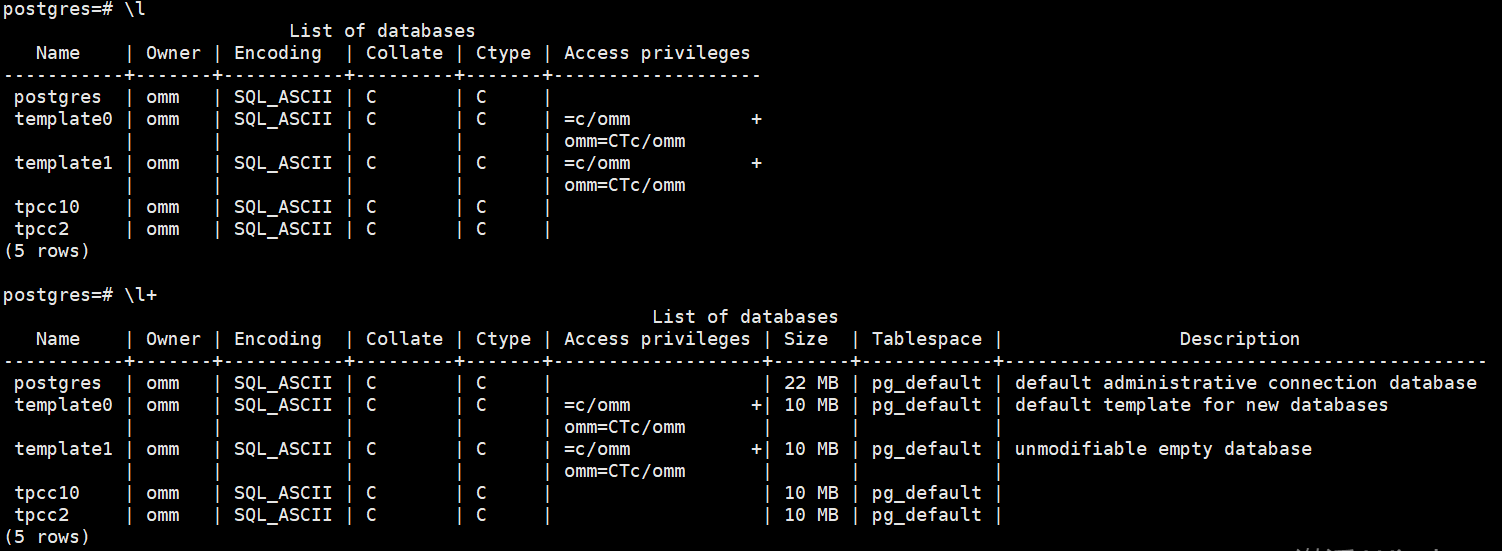Click the \l+ command on the second prompt
Viewport: 1502px width, 551px height.
(140, 295)
